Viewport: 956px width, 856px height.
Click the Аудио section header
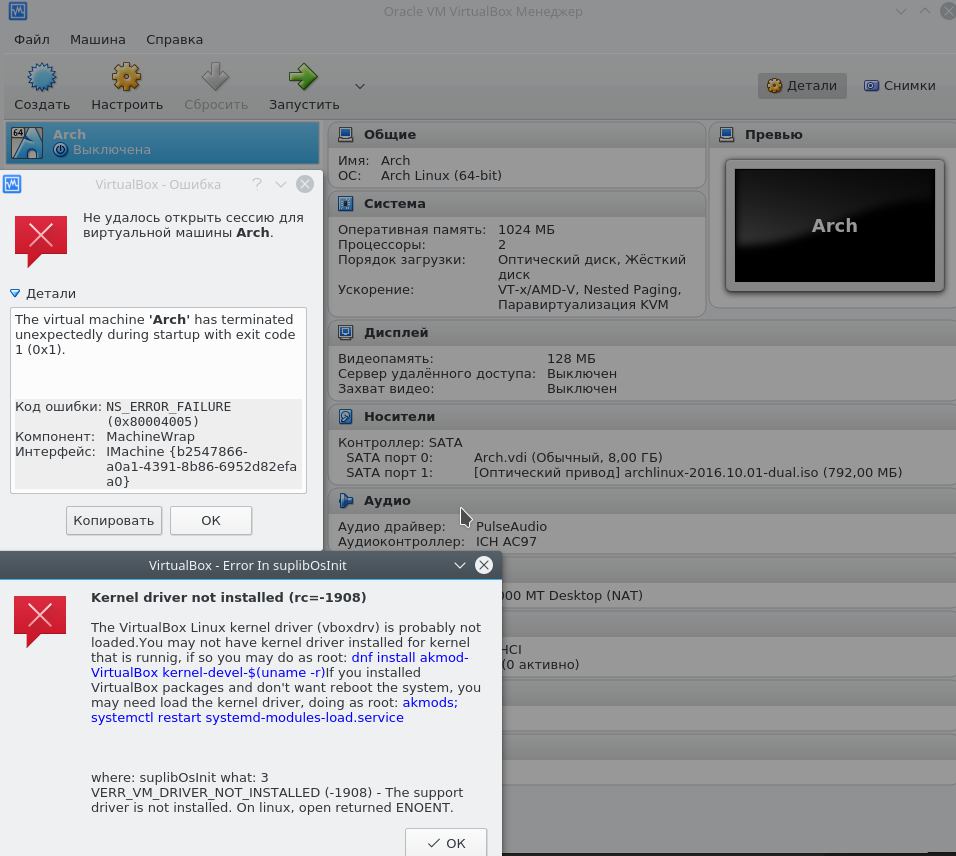[643, 501]
